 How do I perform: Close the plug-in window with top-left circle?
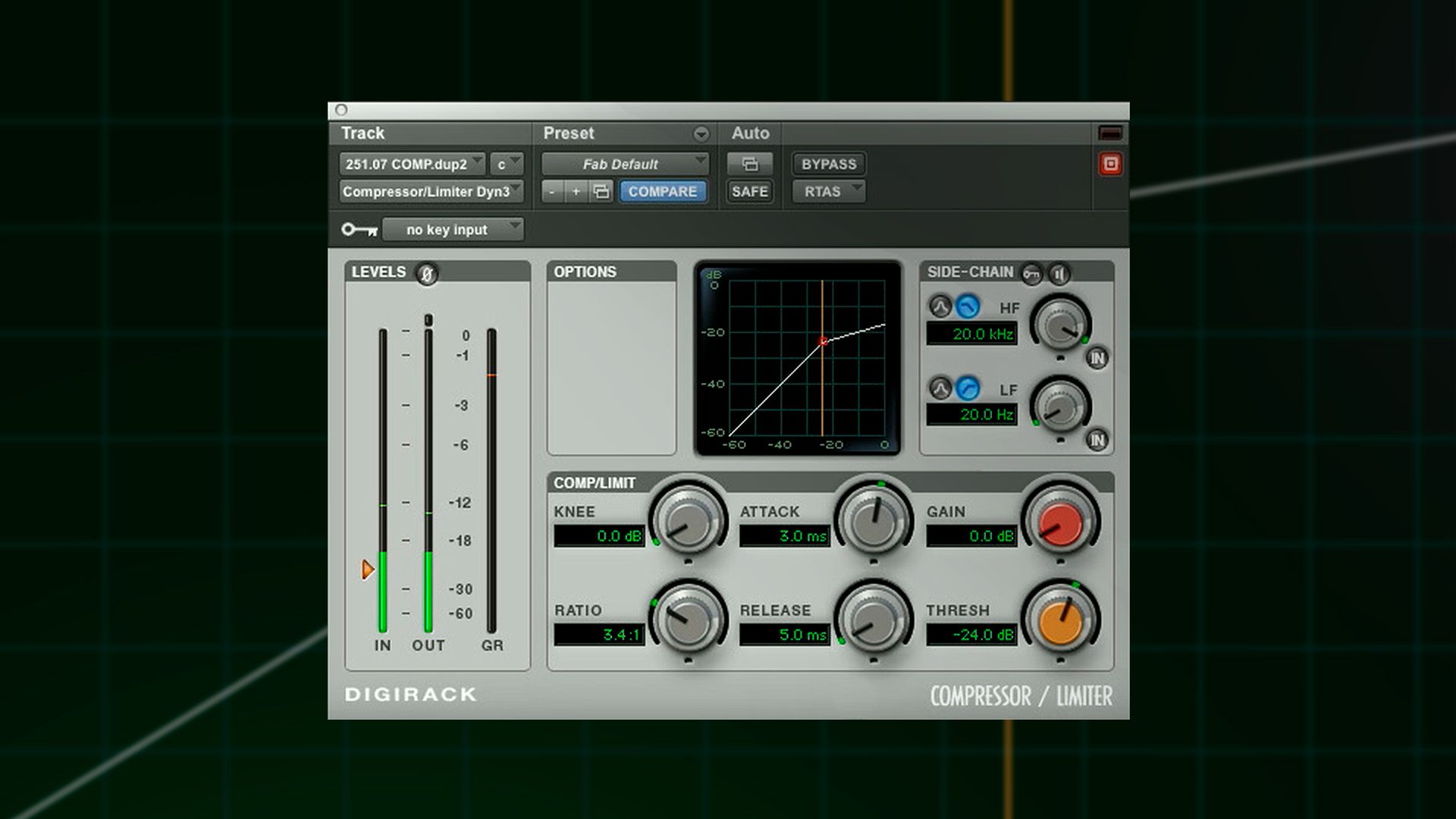[x=341, y=110]
